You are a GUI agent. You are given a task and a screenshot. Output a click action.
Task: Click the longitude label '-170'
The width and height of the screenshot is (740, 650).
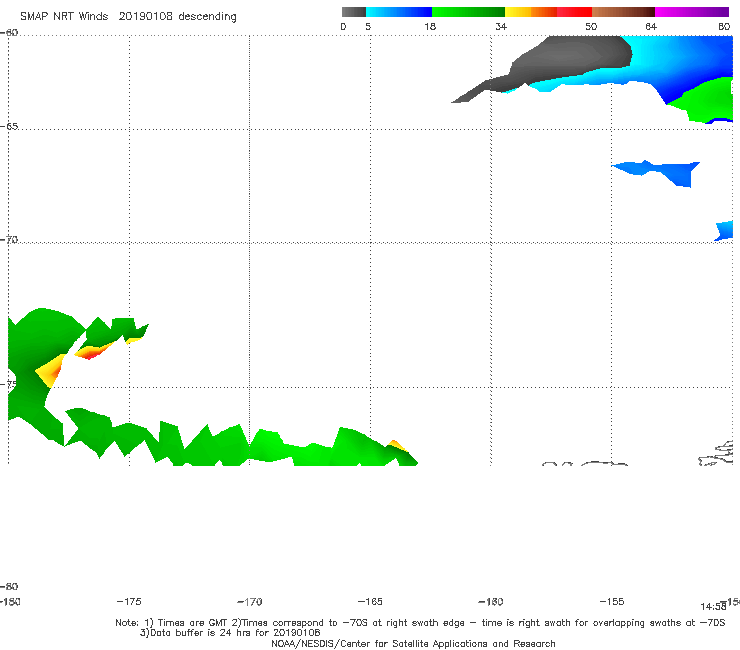pos(250,601)
